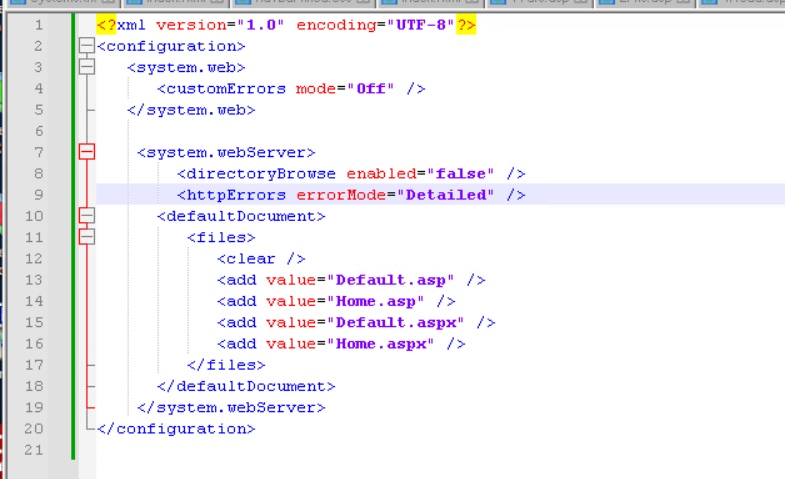Collapse the defaultDocument fold marker

pos(87,216)
